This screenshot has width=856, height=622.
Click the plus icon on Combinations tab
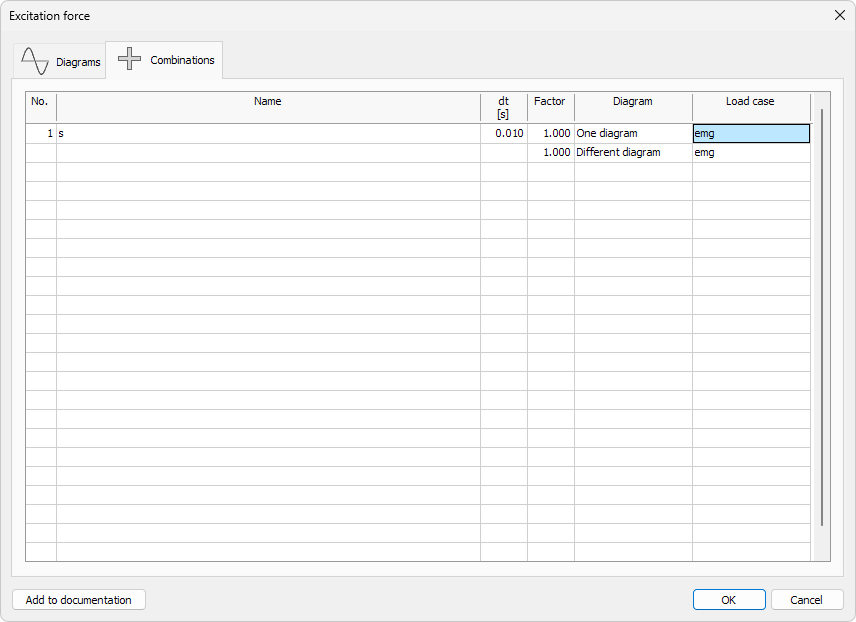tap(129, 59)
